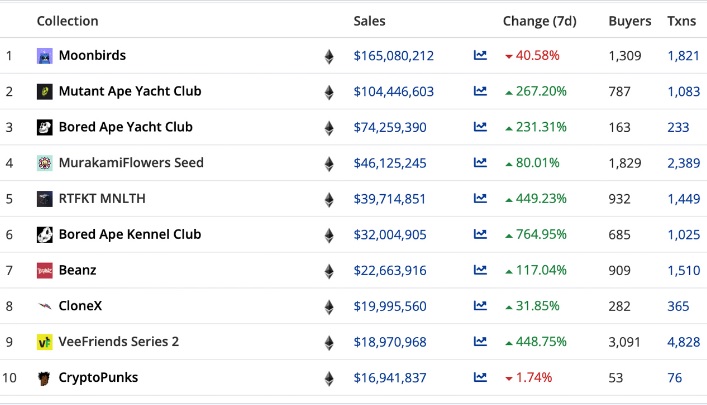Open the Bored Ape Yacht Club link

point(126,127)
